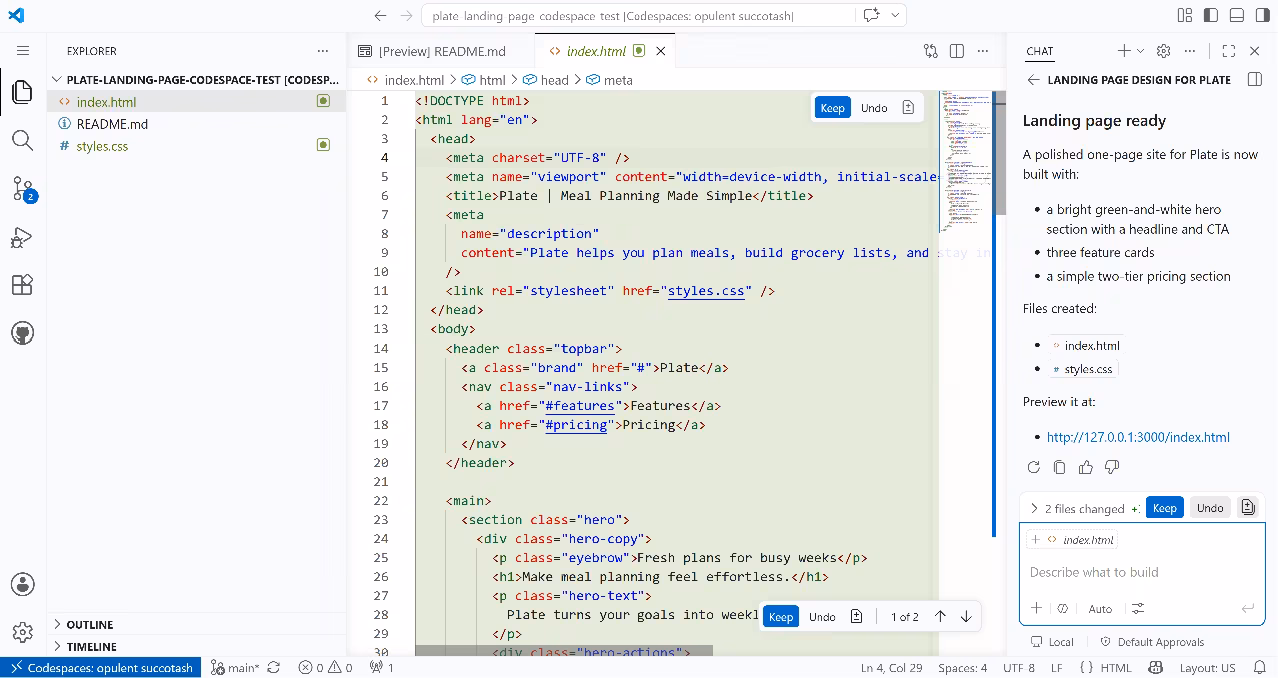
Task: Select index.html in the explorer tree
Action: click(x=196, y=102)
